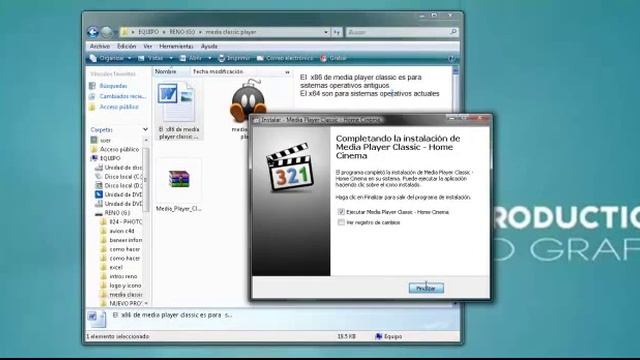The height and width of the screenshot is (360, 640).
Task: Open the Ayuda menu
Action: pyautogui.click(x=209, y=46)
